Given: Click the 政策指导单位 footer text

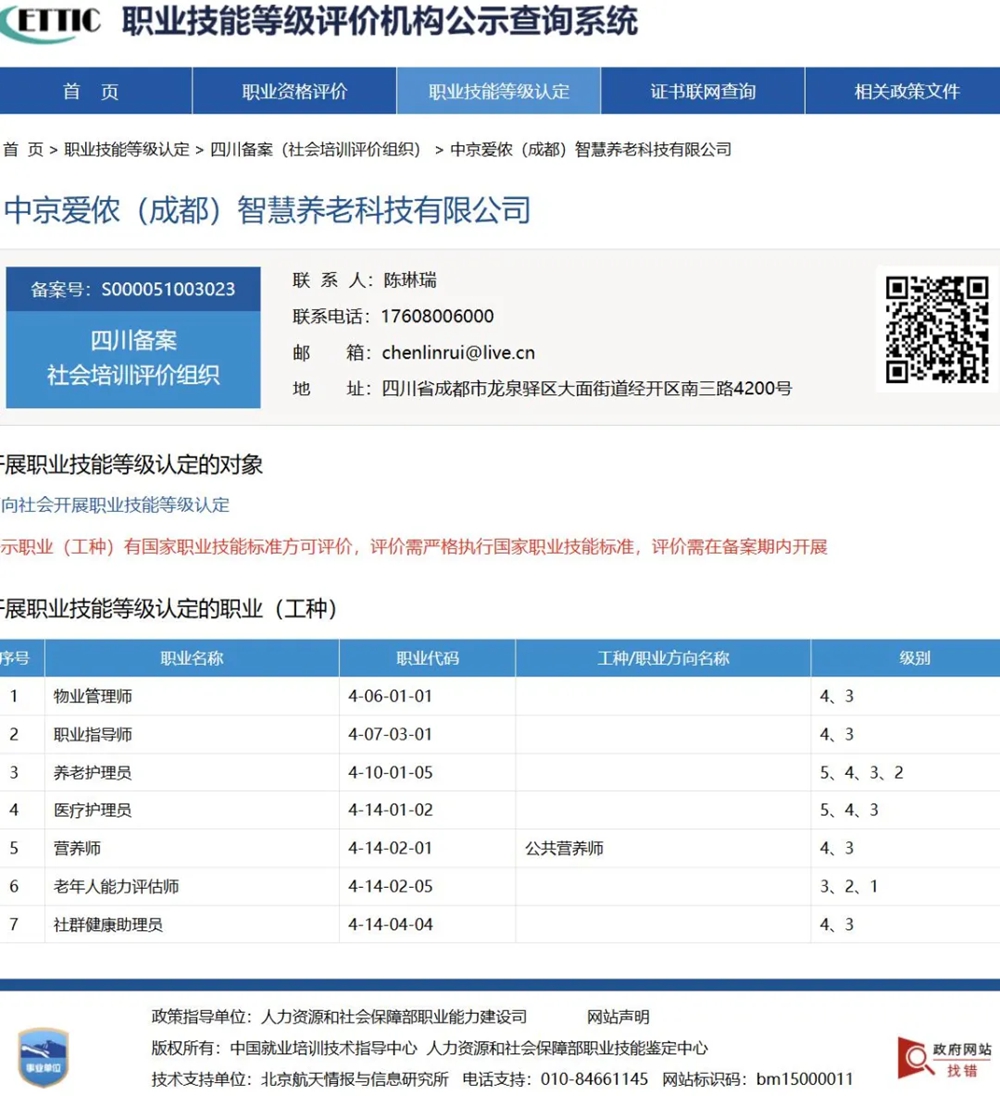Looking at the screenshot, I should click(x=339, y=1017).
